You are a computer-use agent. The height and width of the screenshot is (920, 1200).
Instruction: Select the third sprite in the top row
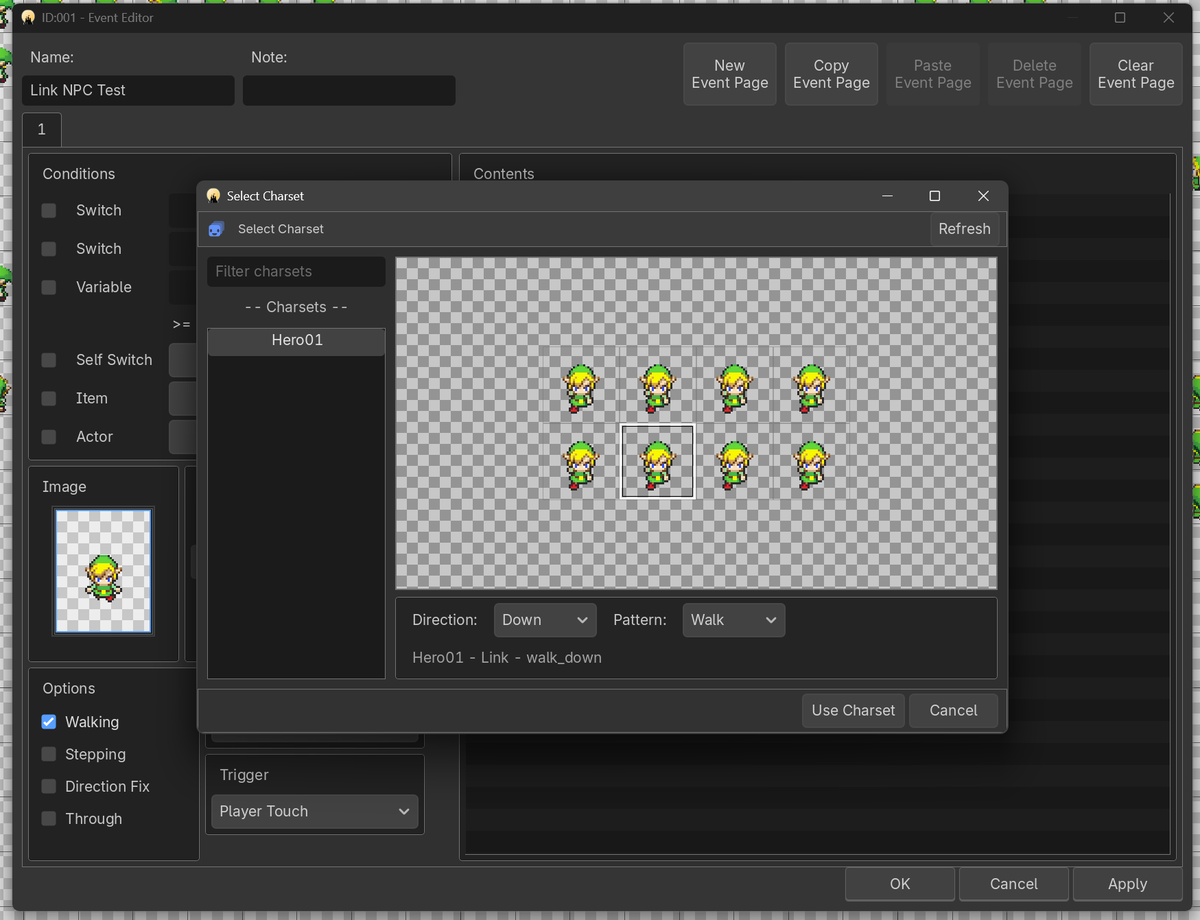click(734, 388)
